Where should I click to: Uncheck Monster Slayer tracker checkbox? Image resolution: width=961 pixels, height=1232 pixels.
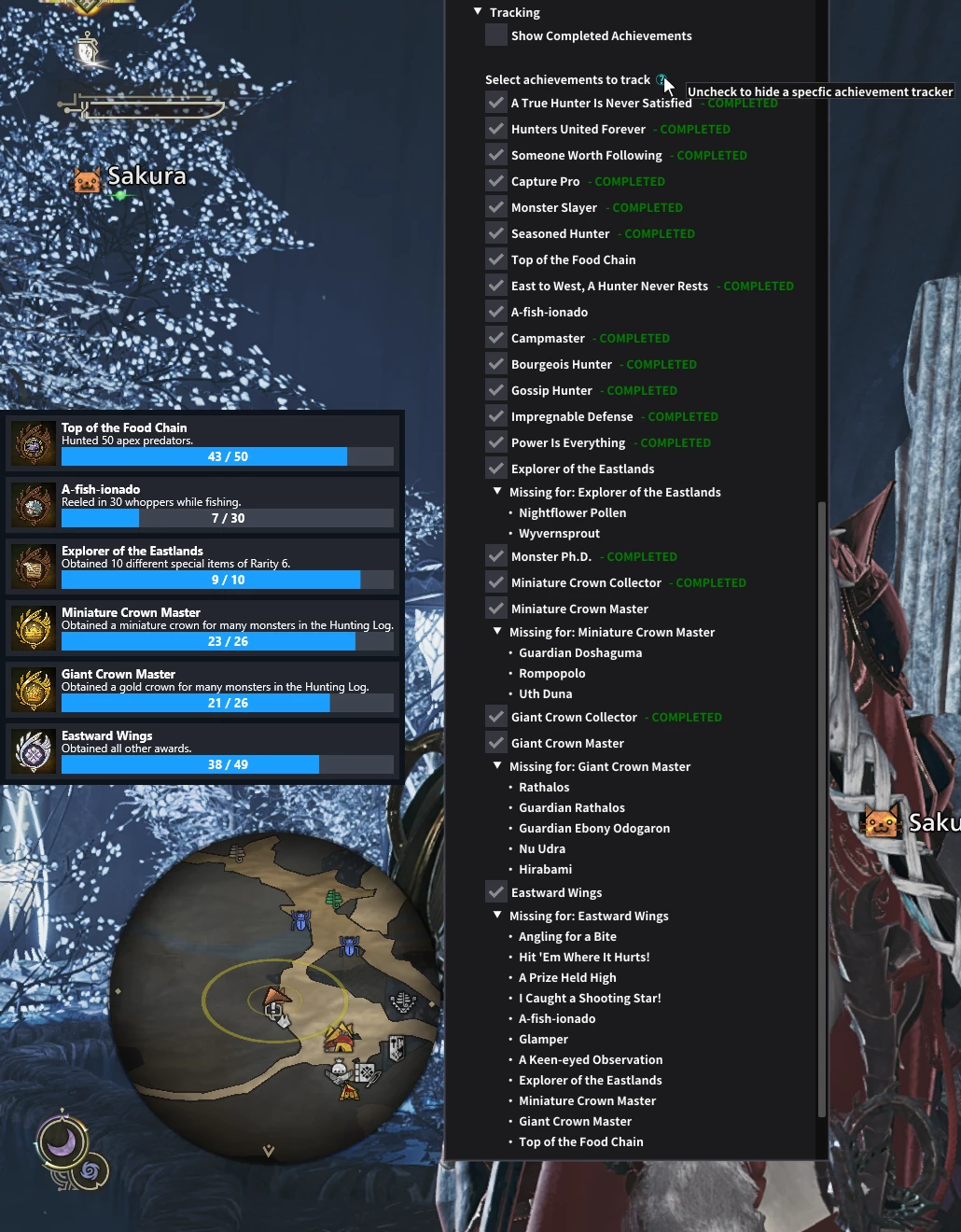tap(496, 207)
